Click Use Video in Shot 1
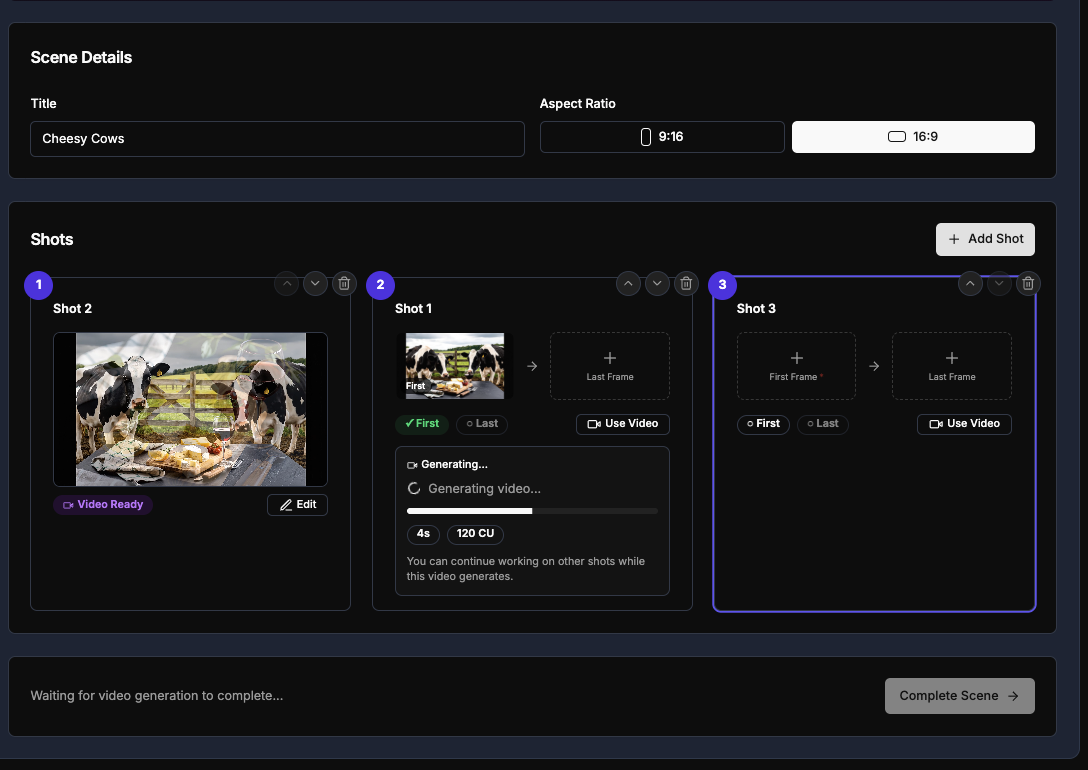This screenshot has width=1088, height=770. tap(623, 424)
